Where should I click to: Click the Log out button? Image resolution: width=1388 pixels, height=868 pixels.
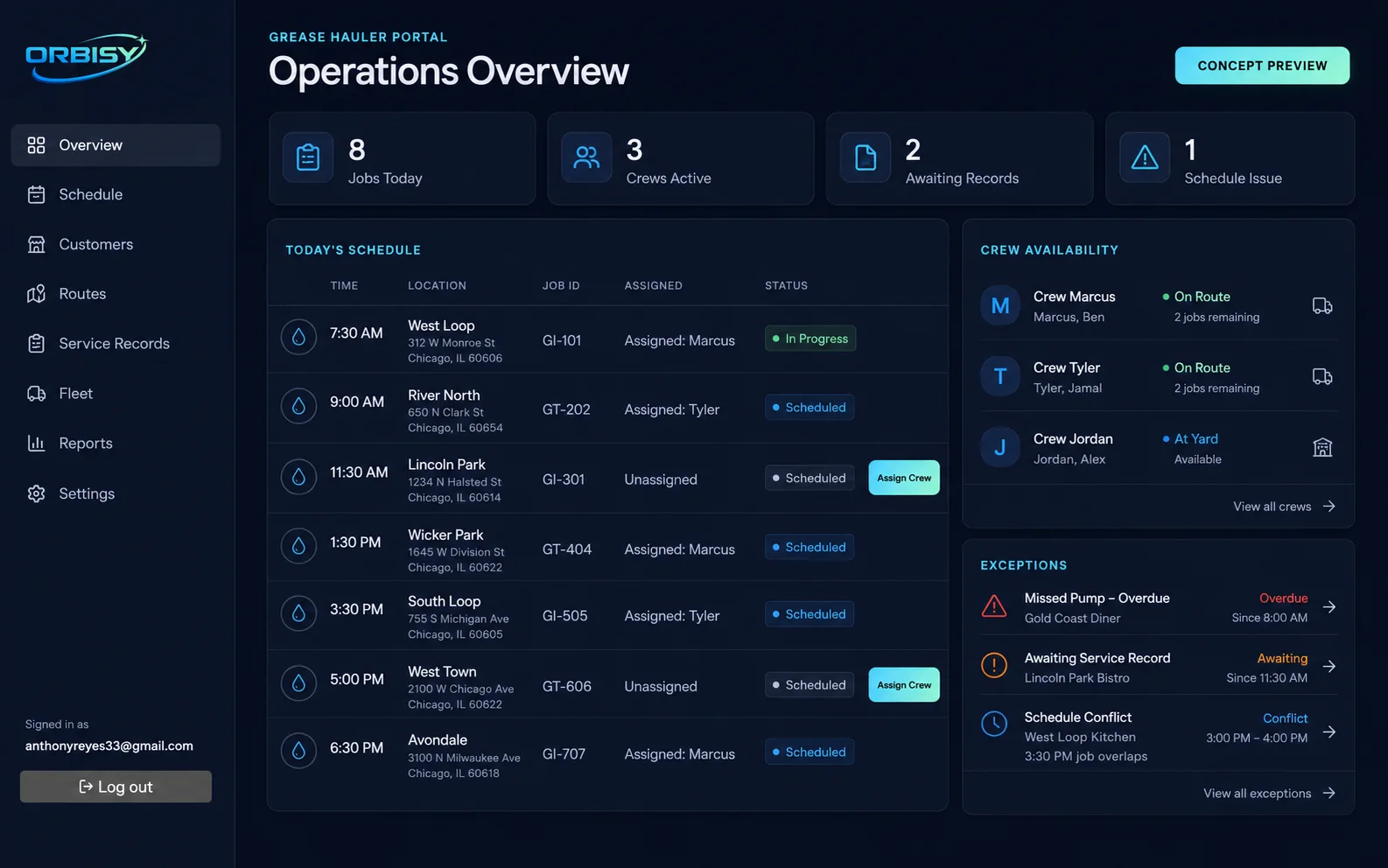coord(116,787)
